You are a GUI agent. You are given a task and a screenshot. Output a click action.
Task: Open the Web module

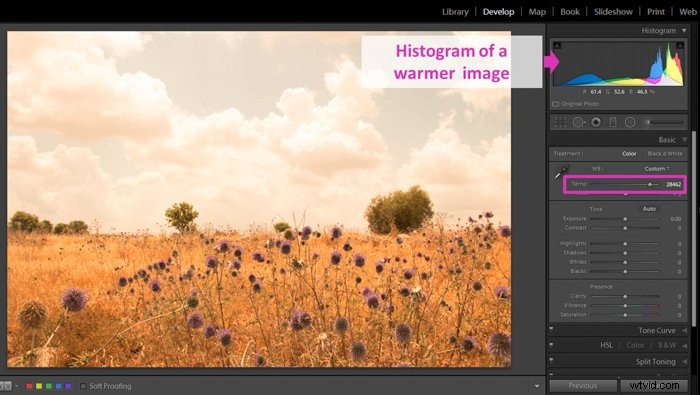(x=688, y=12)
